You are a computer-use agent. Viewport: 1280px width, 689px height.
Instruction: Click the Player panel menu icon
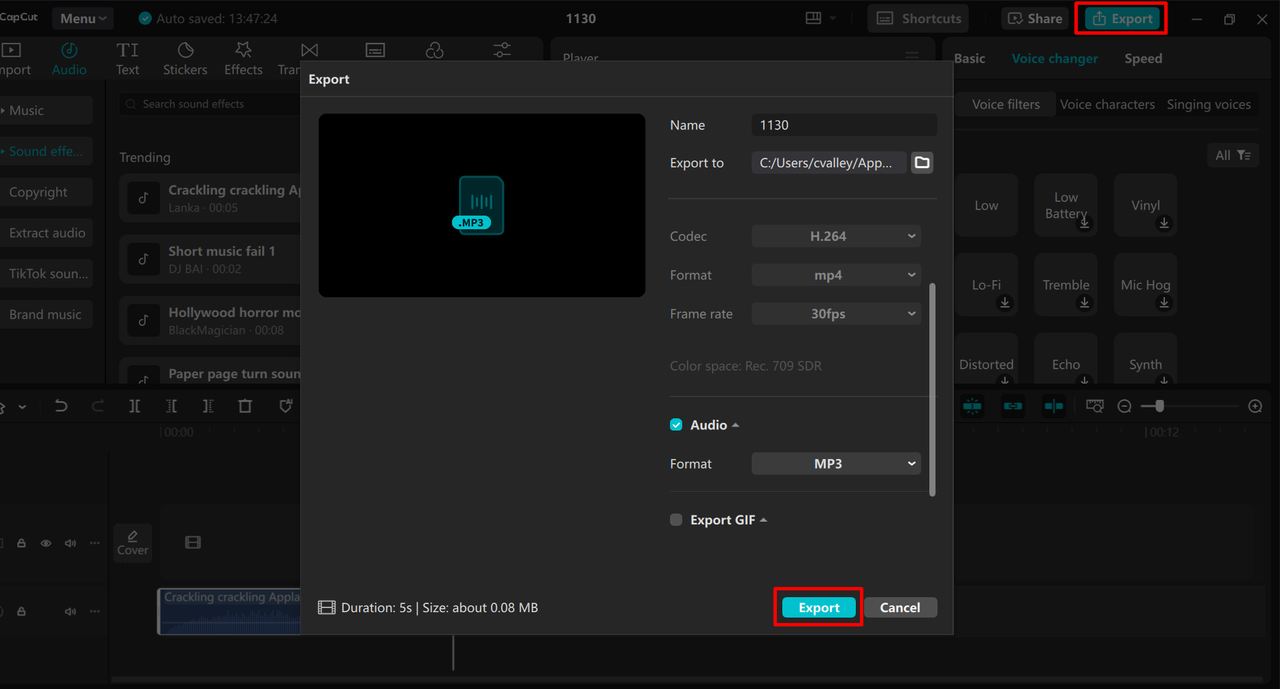click(912, 57)
